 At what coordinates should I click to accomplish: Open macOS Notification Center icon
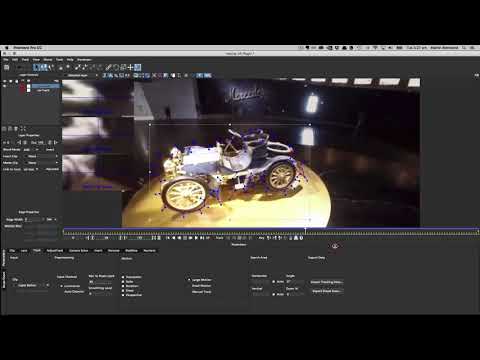coord(473,48)
